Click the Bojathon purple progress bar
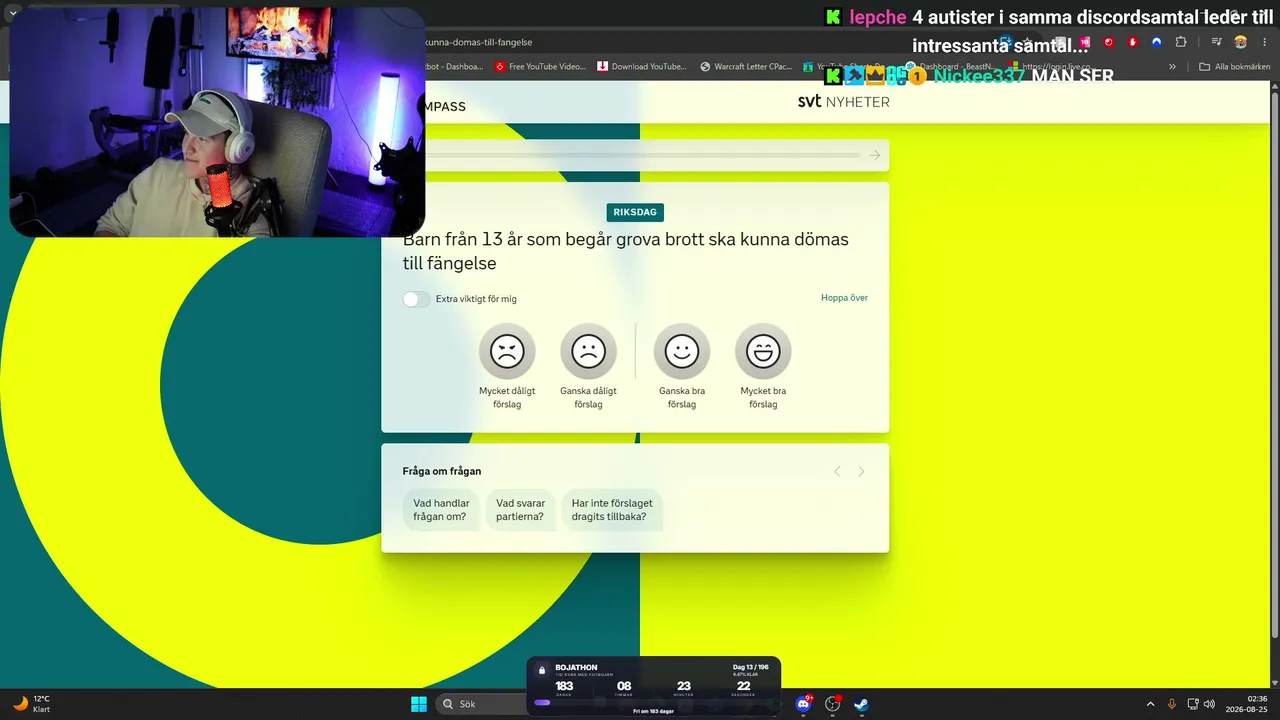 click(x=542, y=703)
